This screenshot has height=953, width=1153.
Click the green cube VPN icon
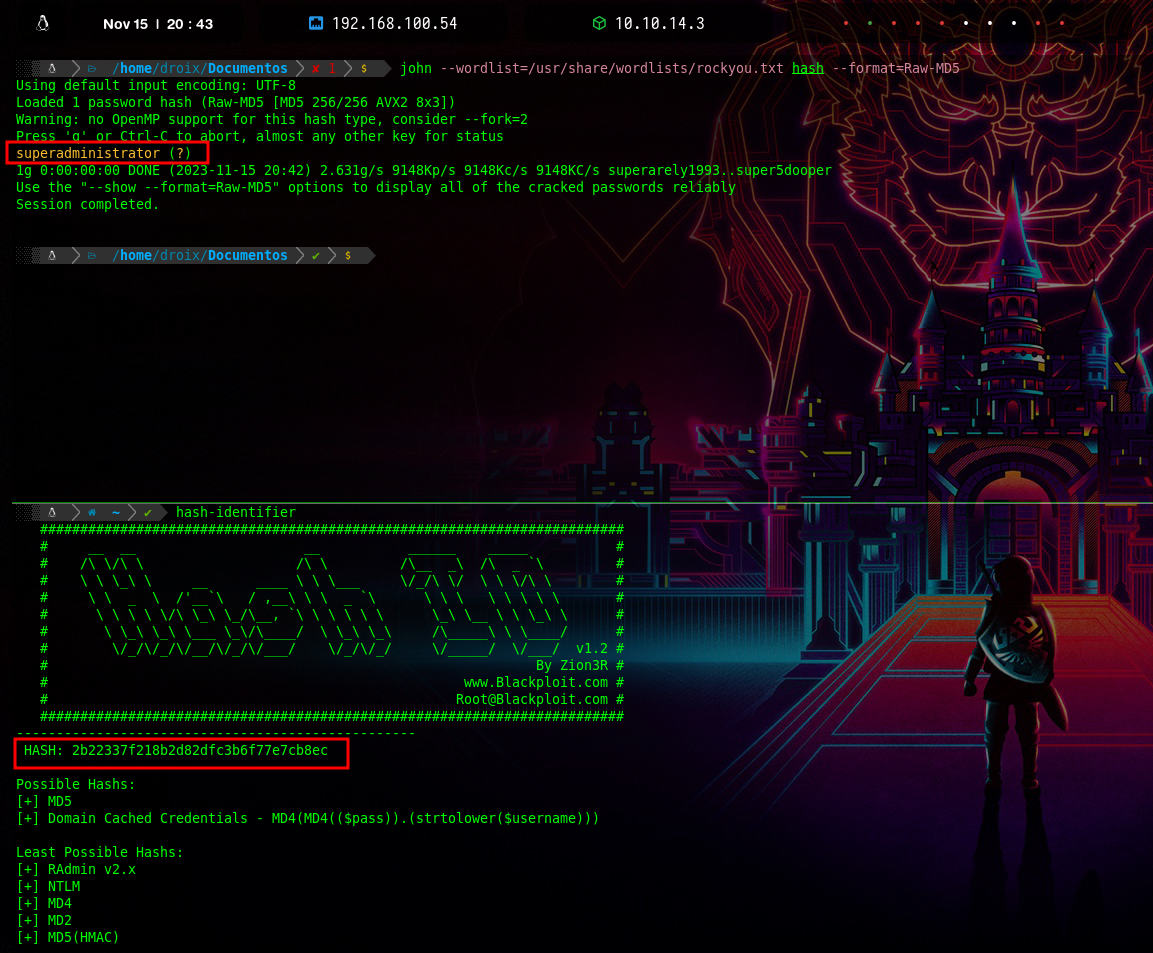pos(599,23)
